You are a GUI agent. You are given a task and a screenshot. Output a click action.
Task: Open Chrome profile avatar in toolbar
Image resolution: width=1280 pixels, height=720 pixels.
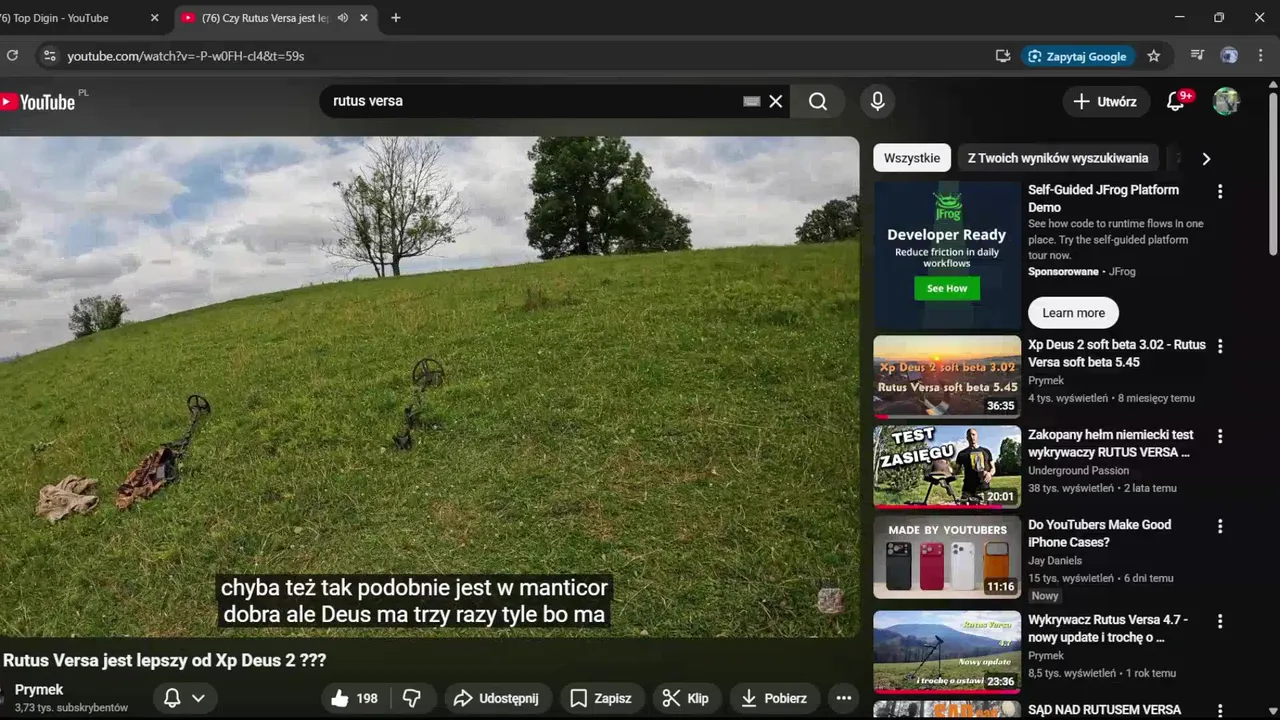(1229, 56)
